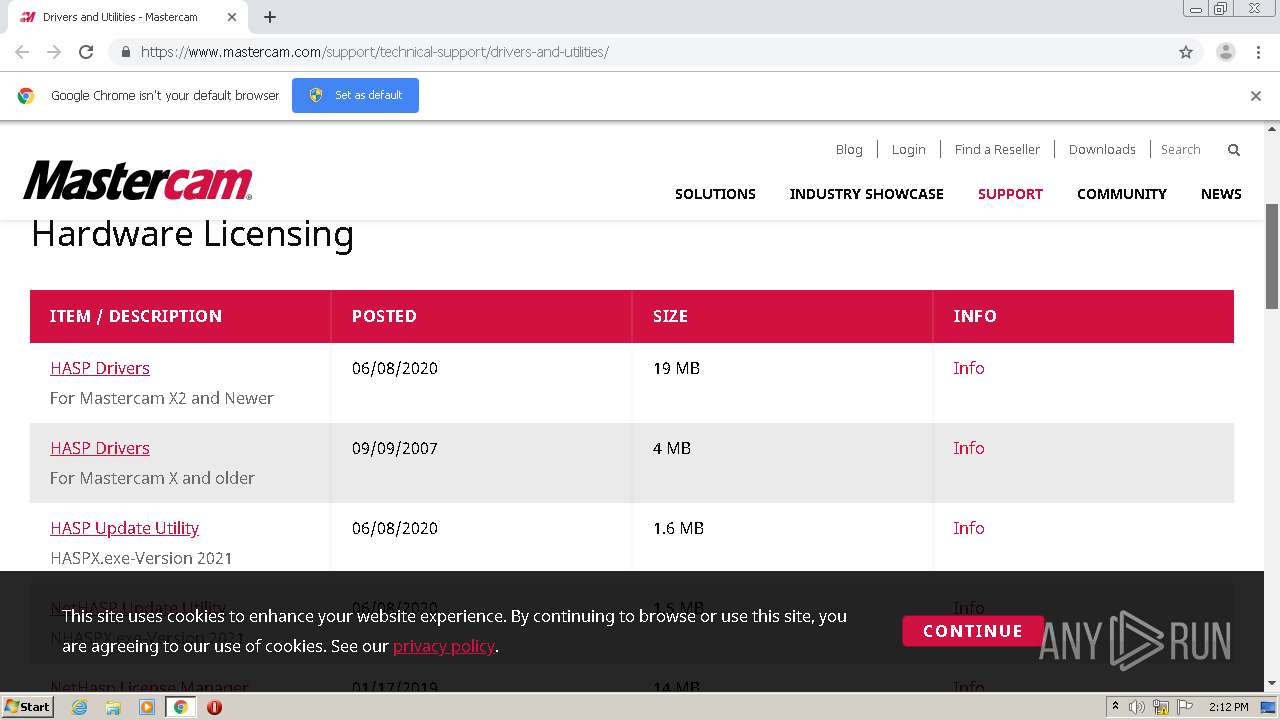Open the Chrome profile avatar menu
Image resolution: width=1280 pixels, height=720 pixels.
pos(1226,52)
